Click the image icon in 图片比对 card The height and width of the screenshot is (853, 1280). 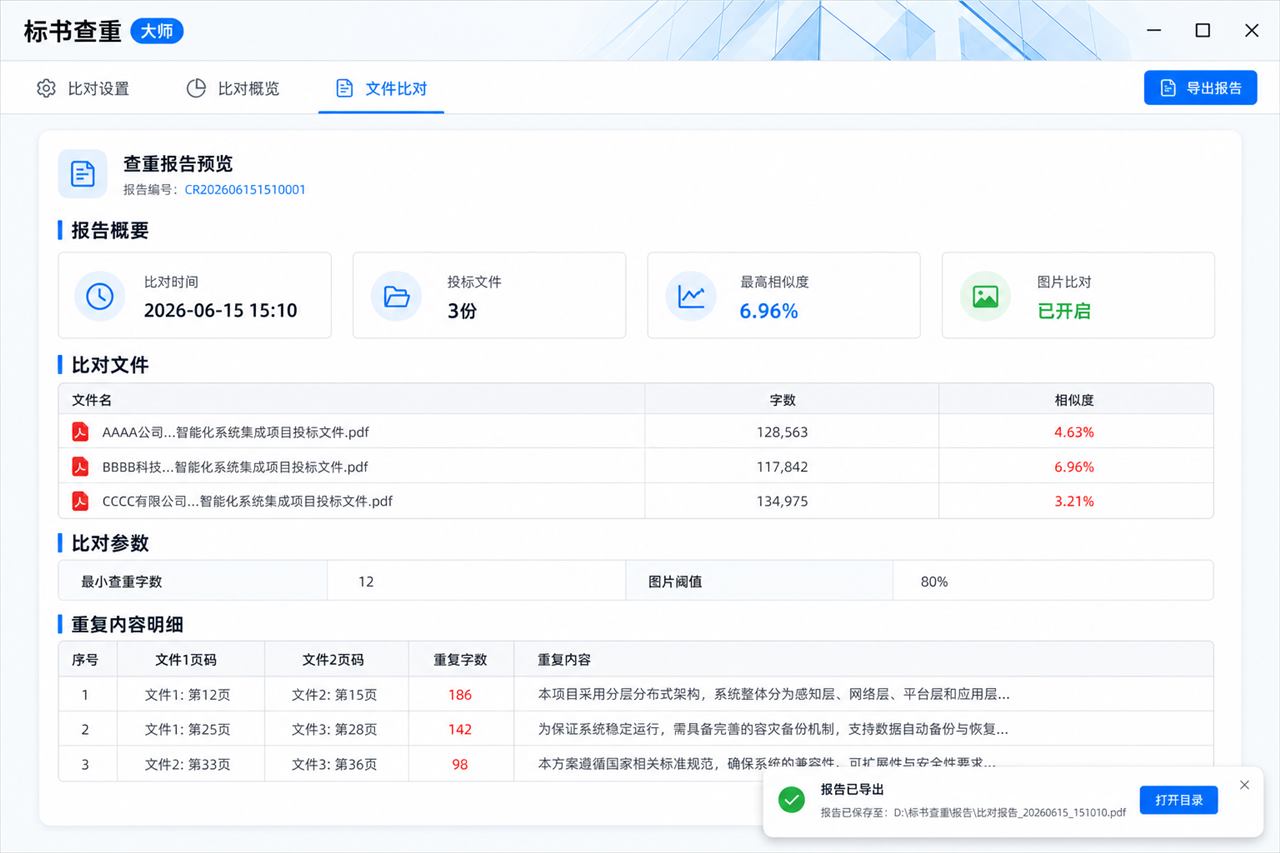[985, 296]
